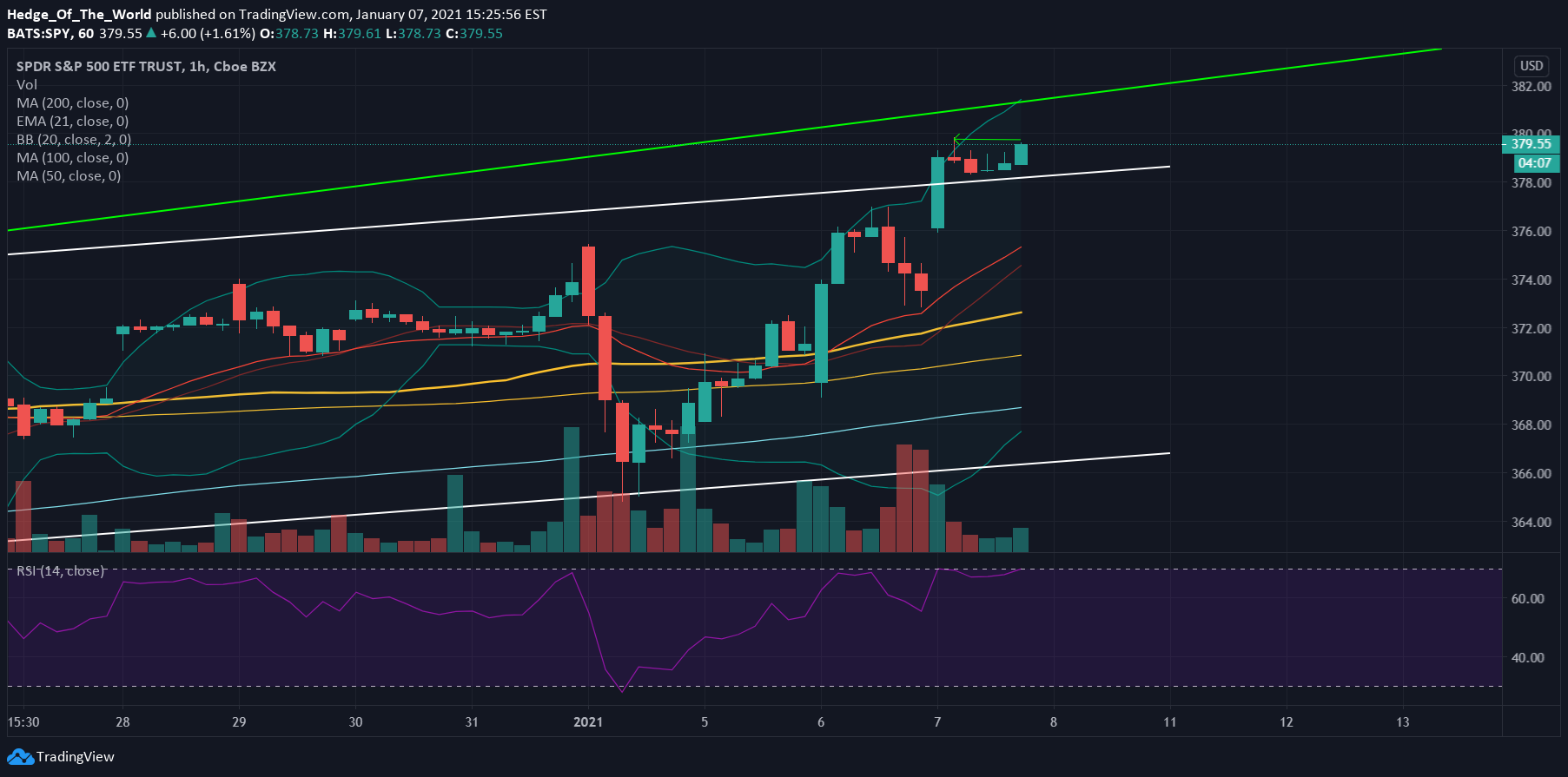
Task: Click the 364.00 price axis label
Action: click(x=1532, y=523)
